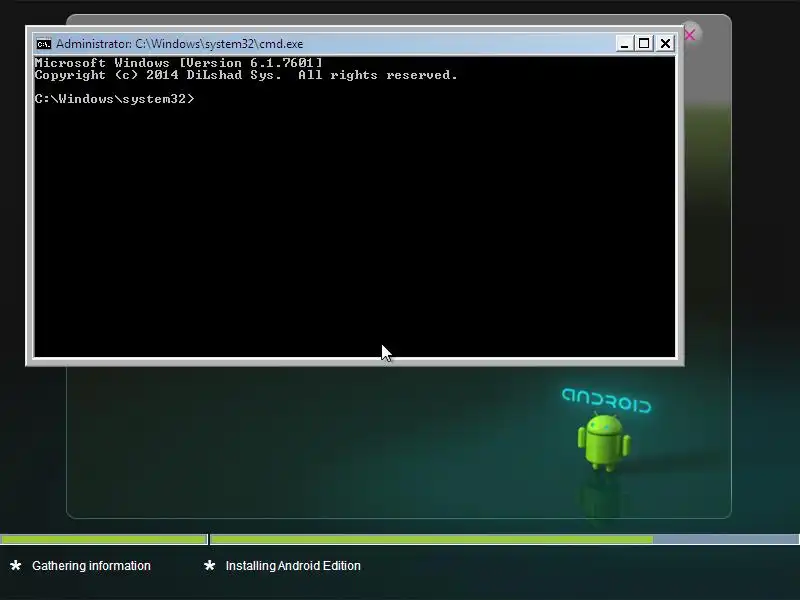Click the asterisk beside Installing Android Edition
Screen dimensions: 800x600
point(209,565)
